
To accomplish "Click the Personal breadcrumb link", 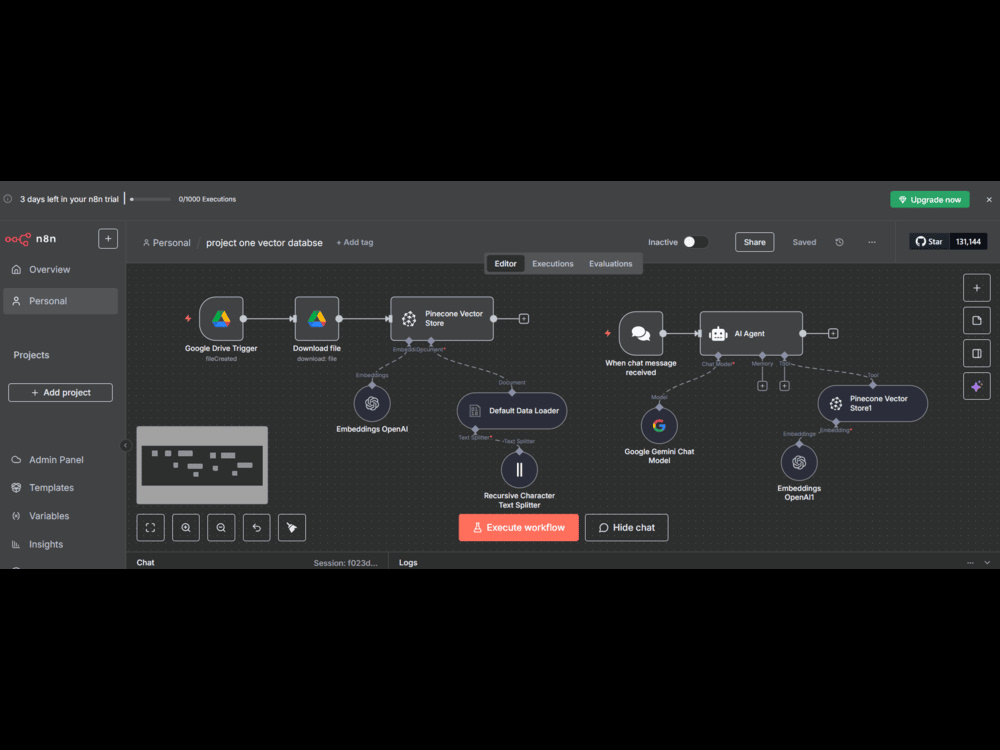I will (x=166, y=243).
